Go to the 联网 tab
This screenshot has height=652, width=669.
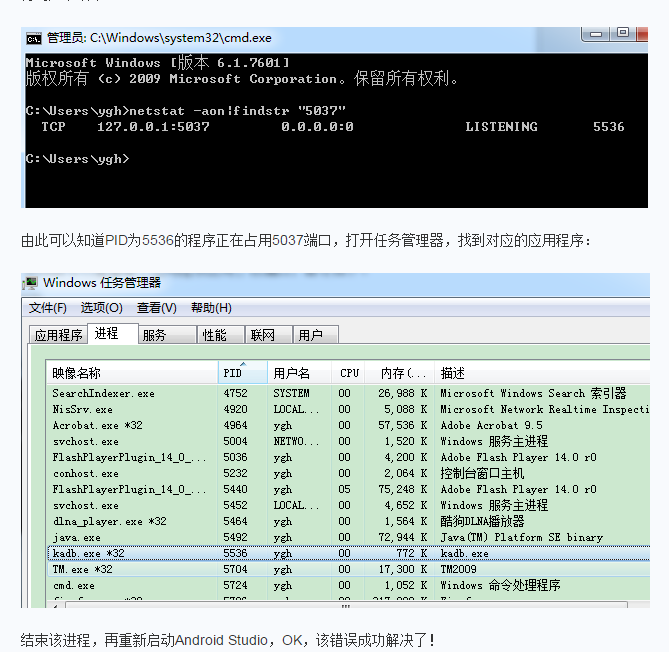[x=268, y=335]
